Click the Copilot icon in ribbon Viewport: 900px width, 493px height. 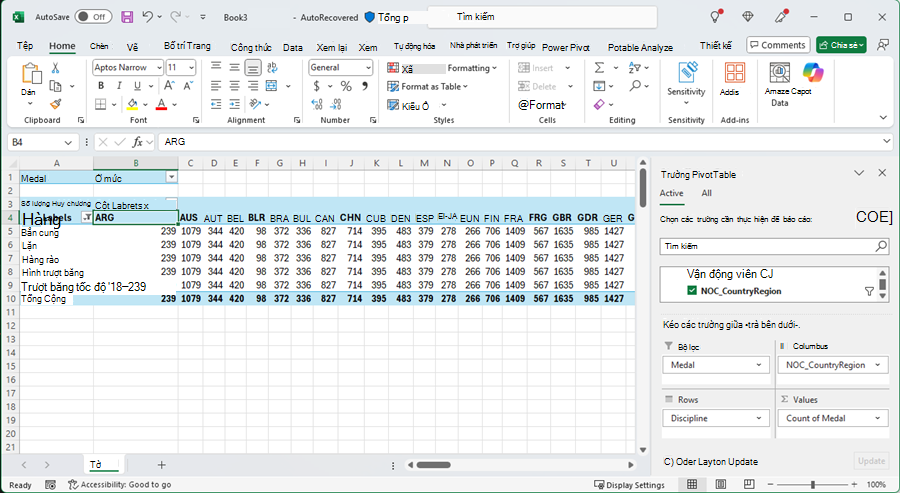(x=813, y=73)
